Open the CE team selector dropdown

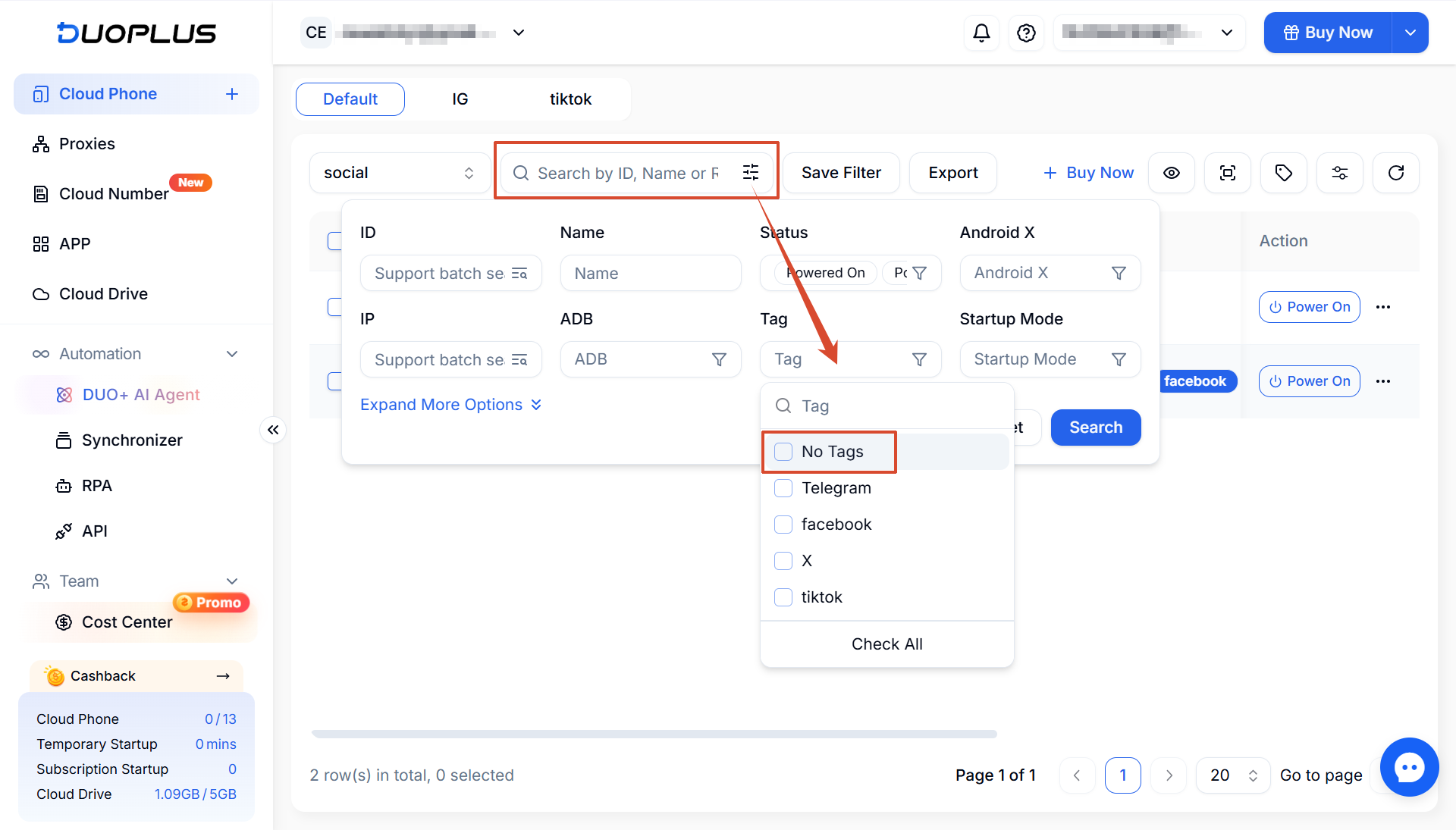coord(414,33)
